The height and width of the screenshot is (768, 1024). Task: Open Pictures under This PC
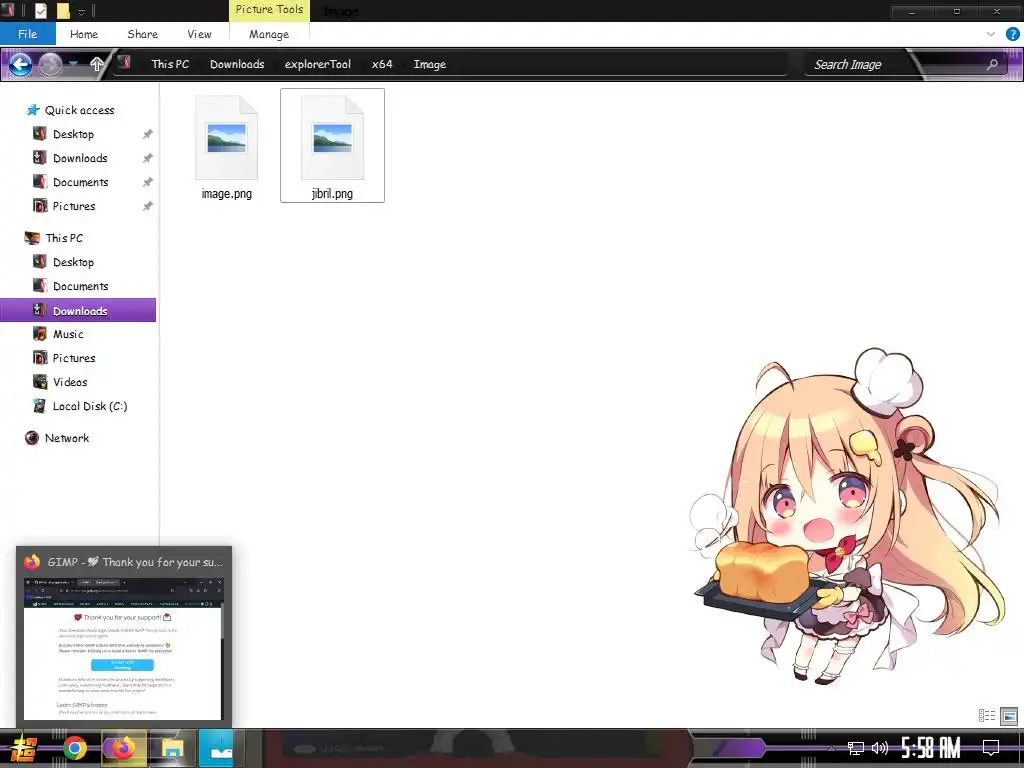[x=74, y=358]
